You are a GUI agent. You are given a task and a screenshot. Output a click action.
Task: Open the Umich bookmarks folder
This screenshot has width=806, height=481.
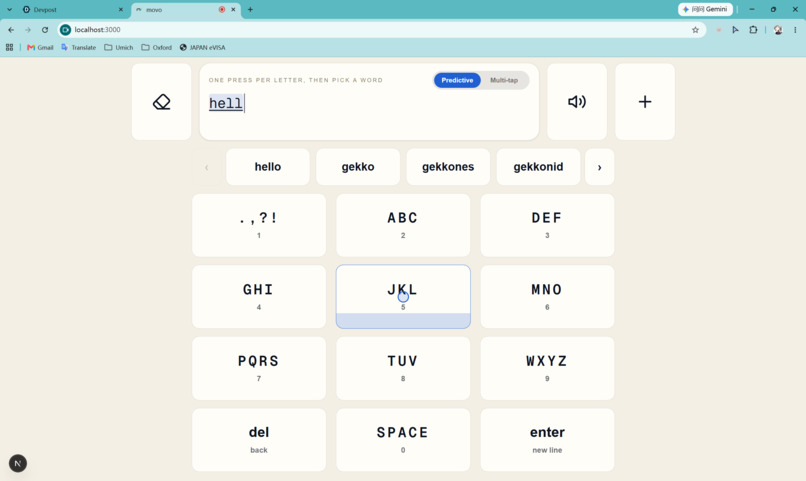click(119, 47)
